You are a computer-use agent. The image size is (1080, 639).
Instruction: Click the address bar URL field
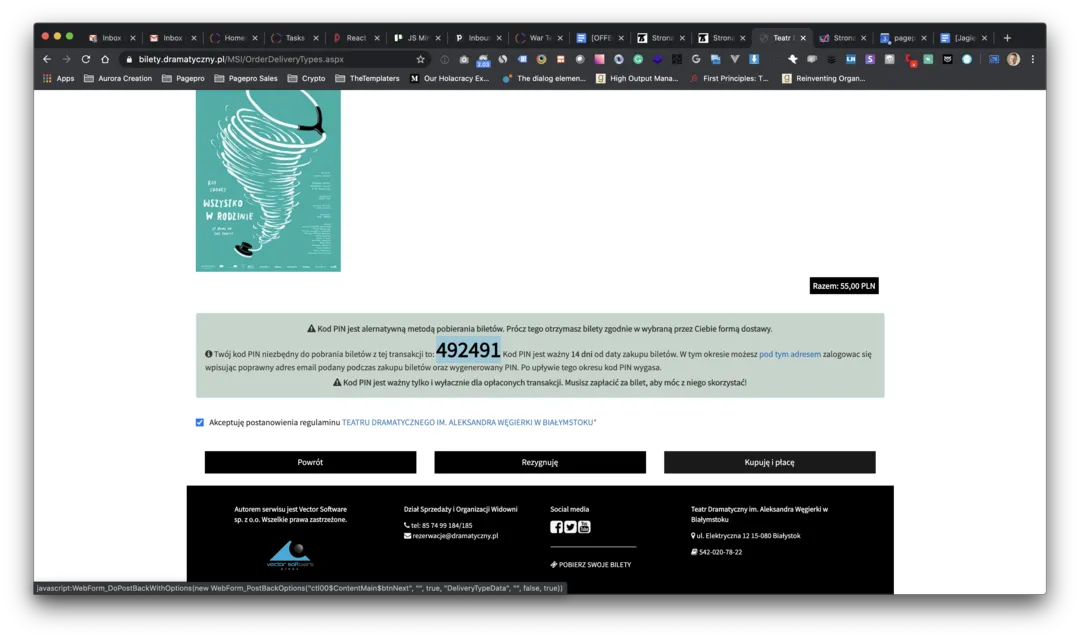[x=272, y=59]
